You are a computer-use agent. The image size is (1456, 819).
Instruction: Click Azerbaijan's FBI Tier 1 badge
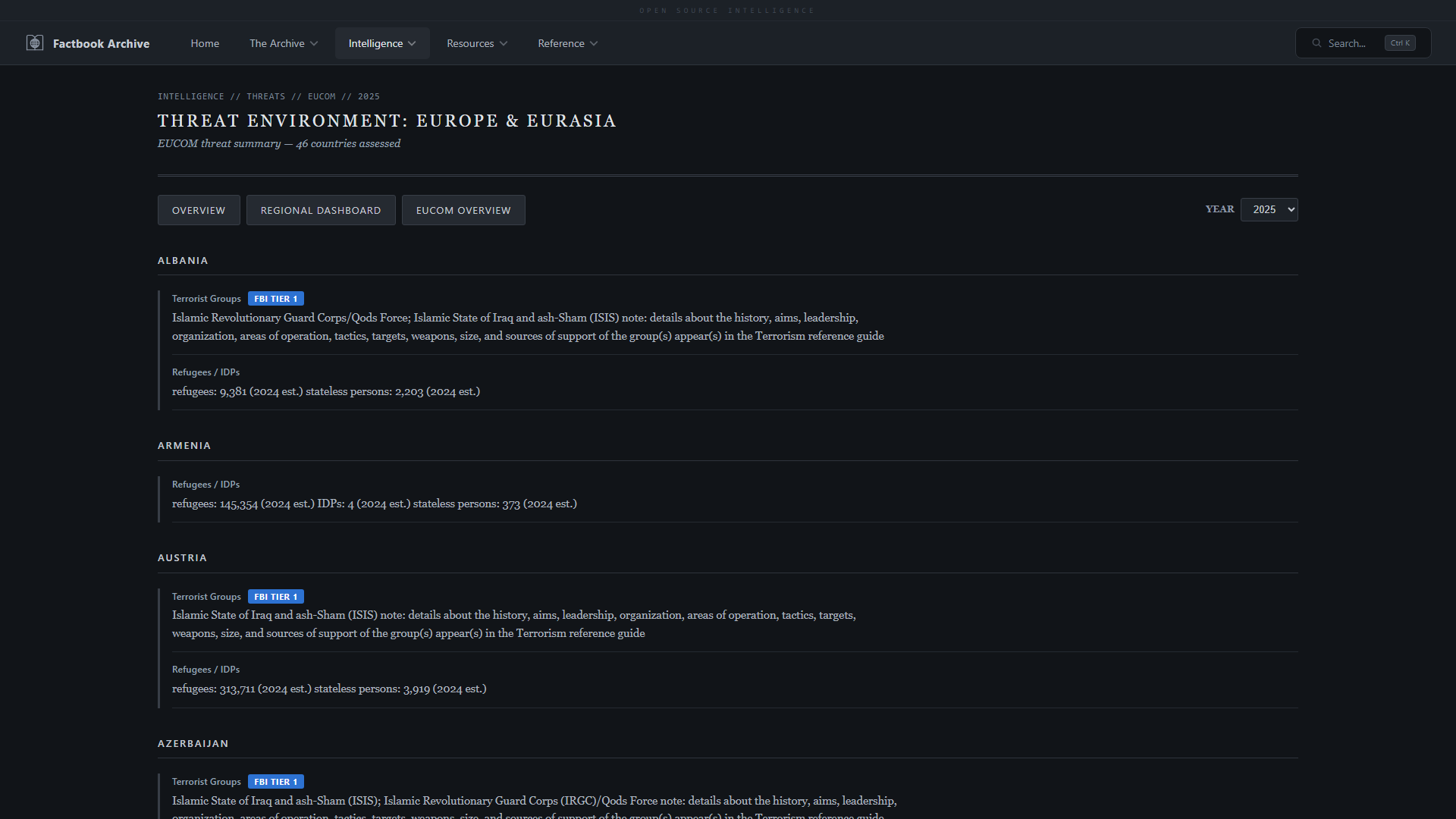coord(275,782)
